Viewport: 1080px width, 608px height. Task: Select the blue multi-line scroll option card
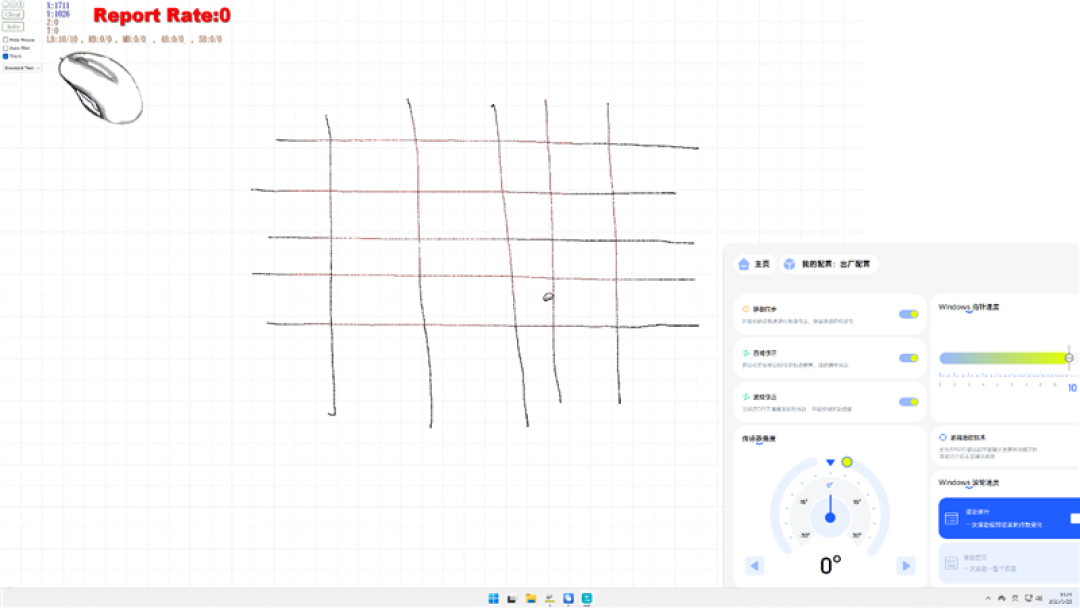pyautogui.click(x=1008, y=518)
